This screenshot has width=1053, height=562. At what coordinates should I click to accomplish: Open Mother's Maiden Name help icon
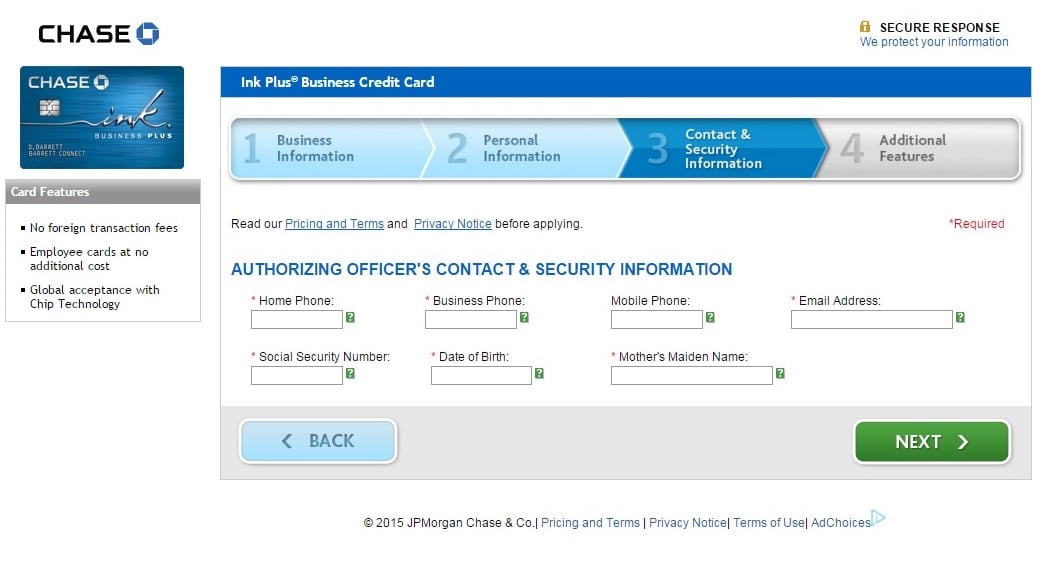780,373
